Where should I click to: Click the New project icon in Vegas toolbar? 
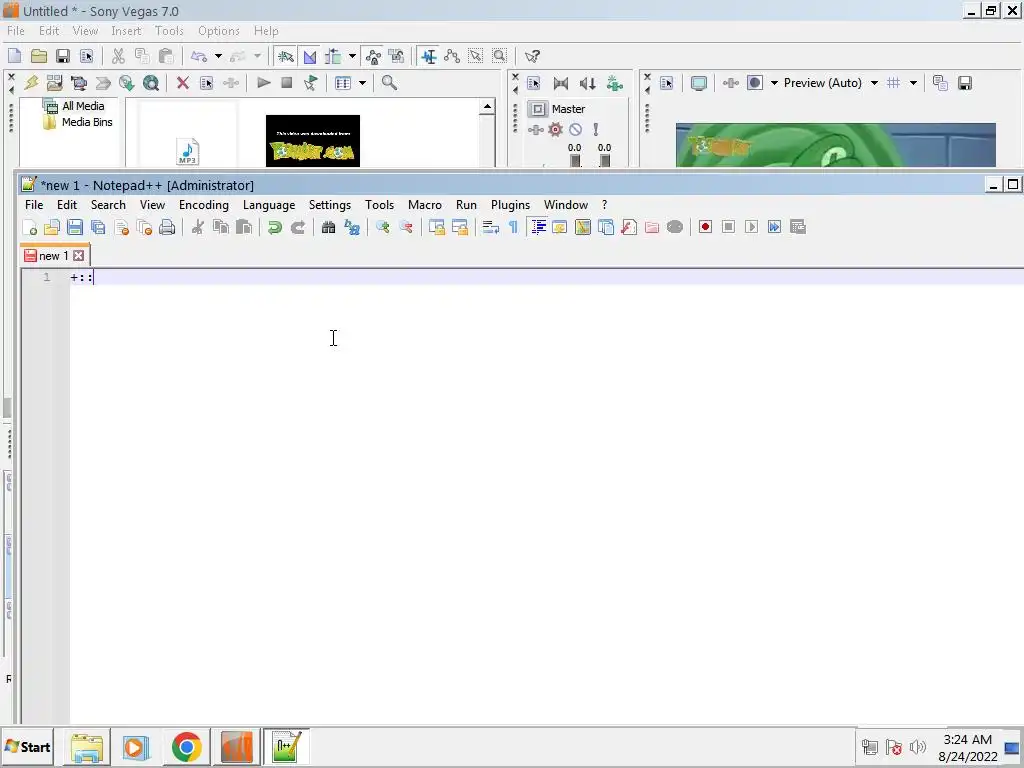pyautogui.click(x=14, y=56)
